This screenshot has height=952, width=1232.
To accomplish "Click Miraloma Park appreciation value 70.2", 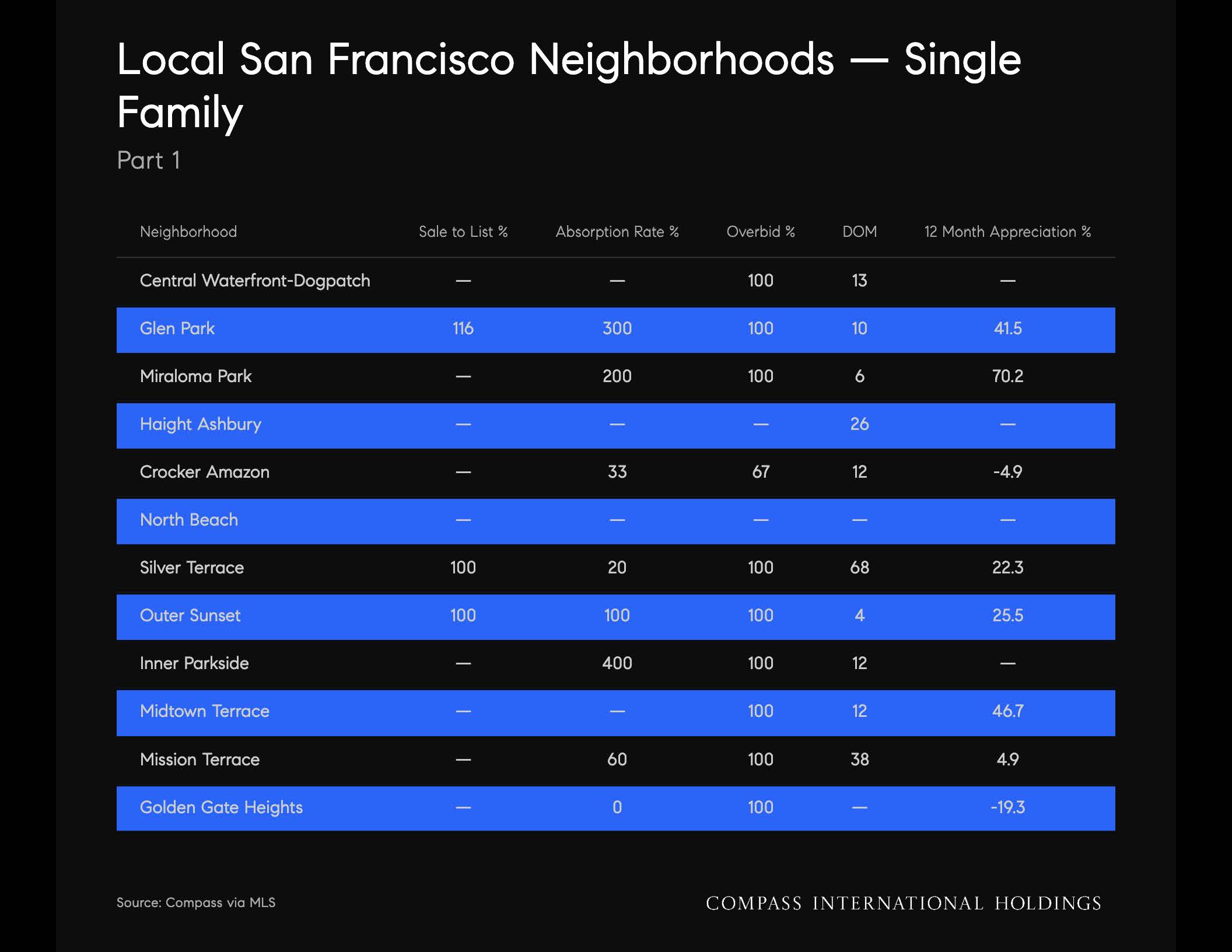I will tap(1007, 376).
